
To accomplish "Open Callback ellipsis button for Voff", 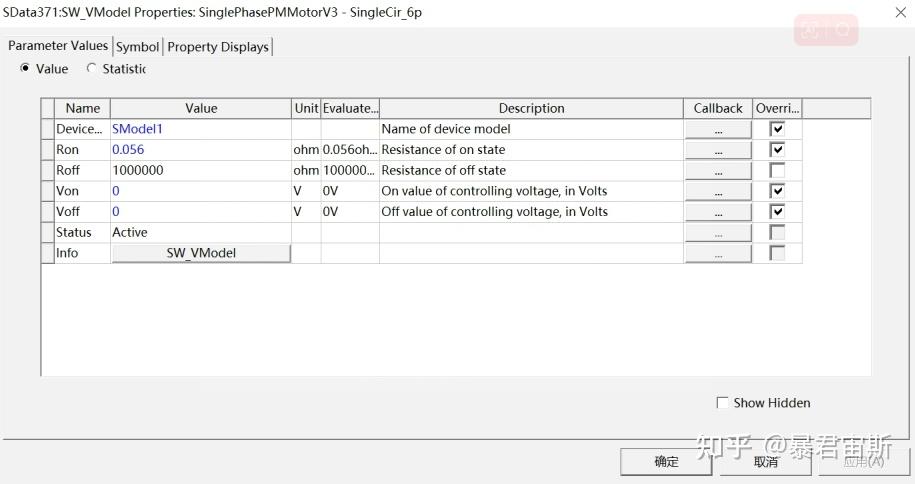I will [x=718, y=212].
